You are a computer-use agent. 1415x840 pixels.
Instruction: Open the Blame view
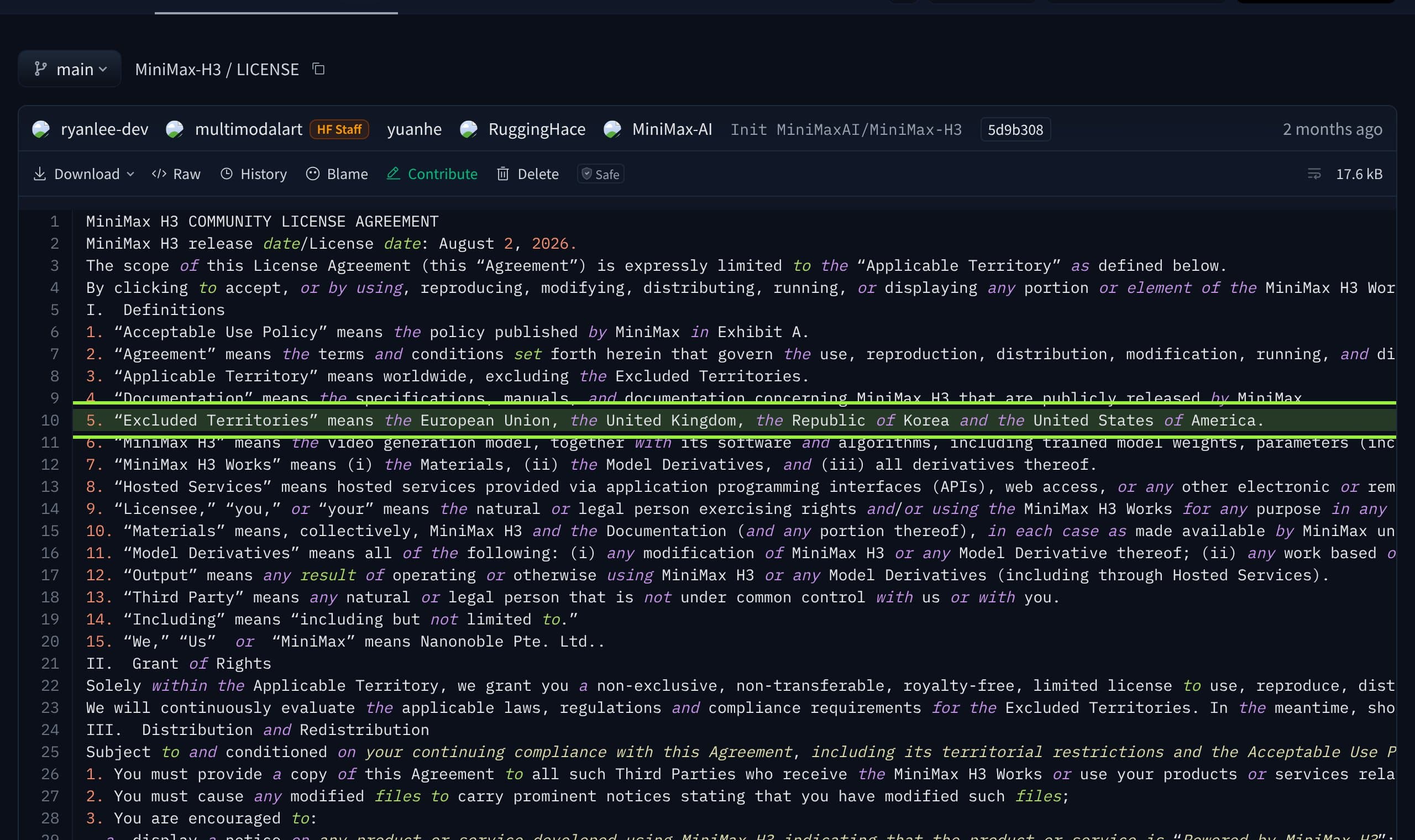337,174
